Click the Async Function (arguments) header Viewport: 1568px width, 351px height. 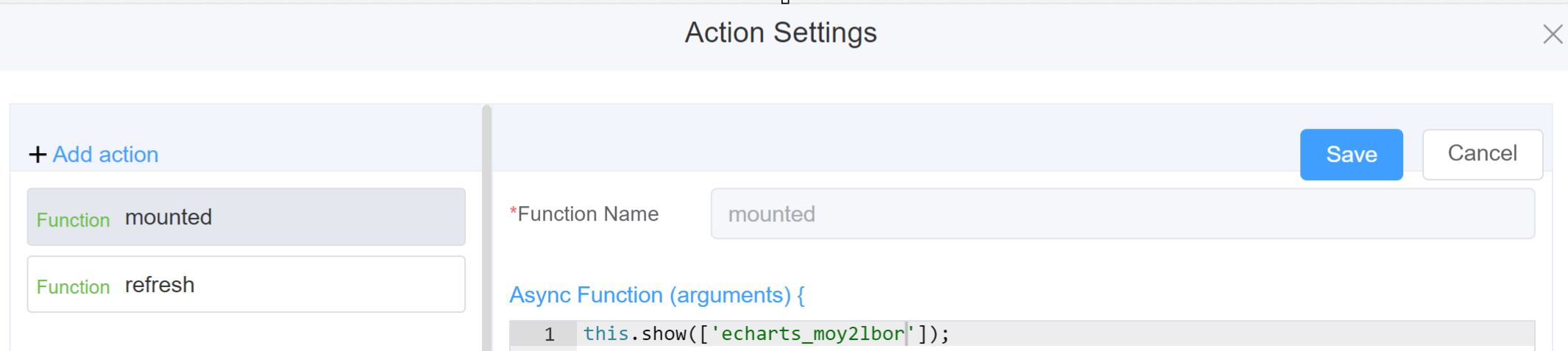[656, 295]
